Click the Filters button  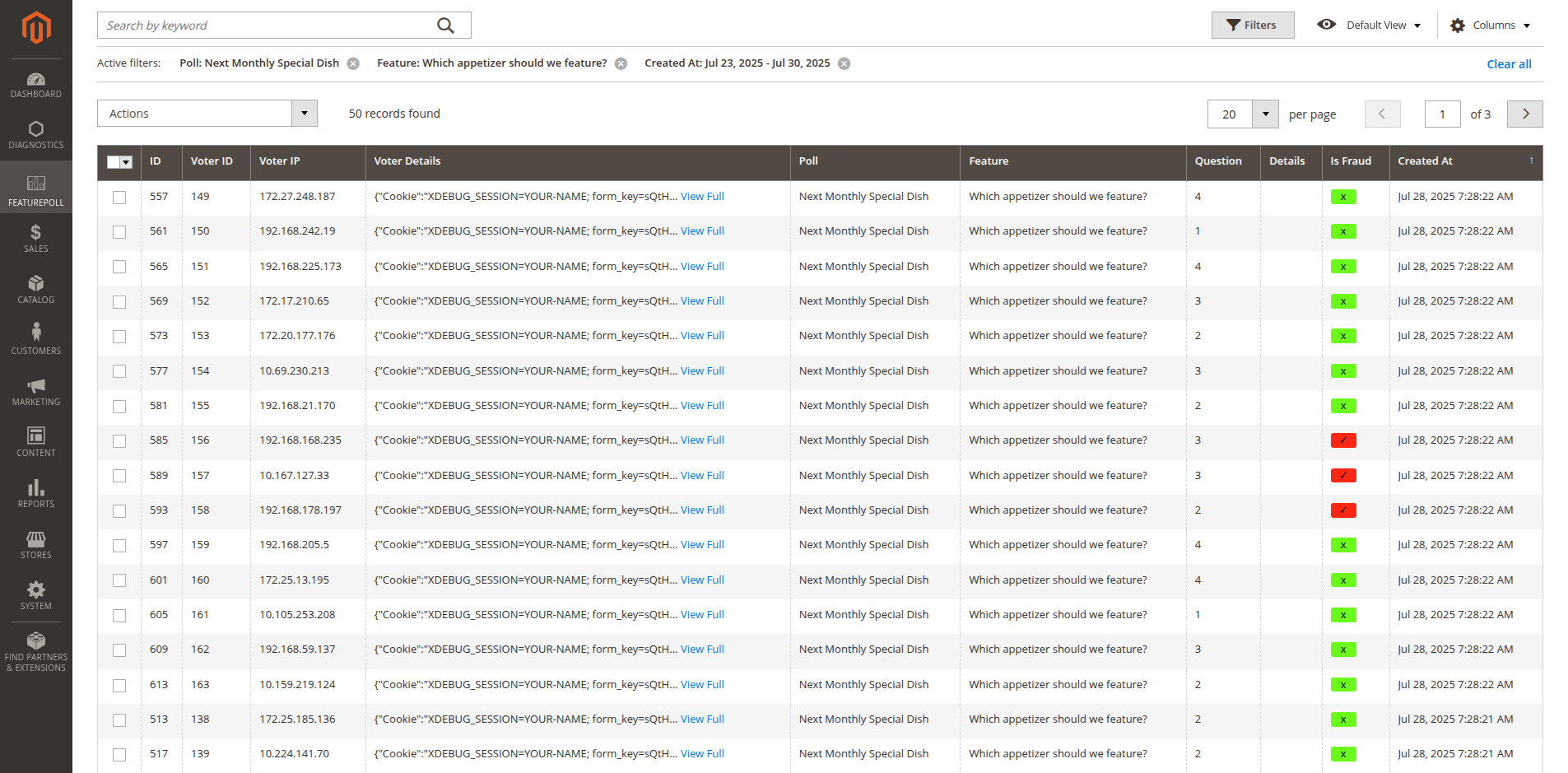1252,26
